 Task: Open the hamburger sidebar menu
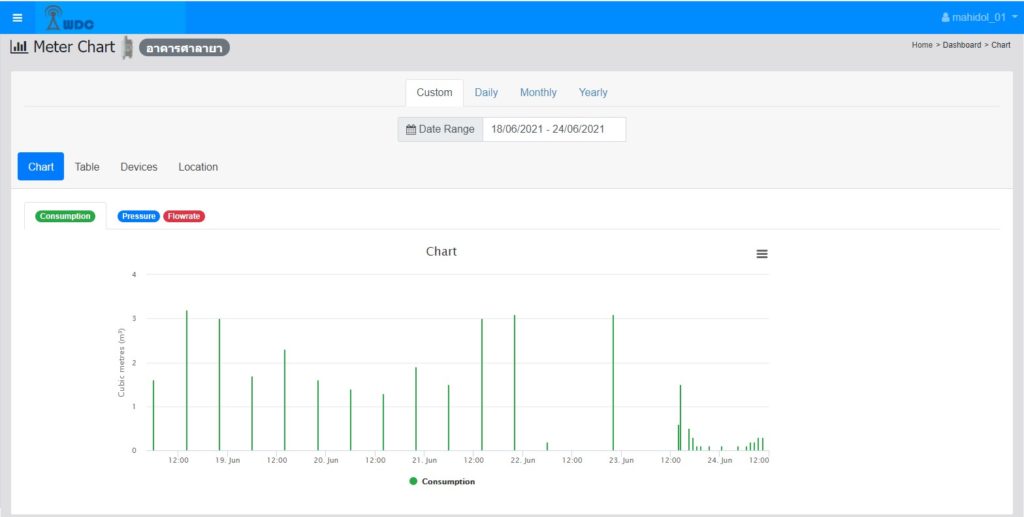tap(17, 18)
